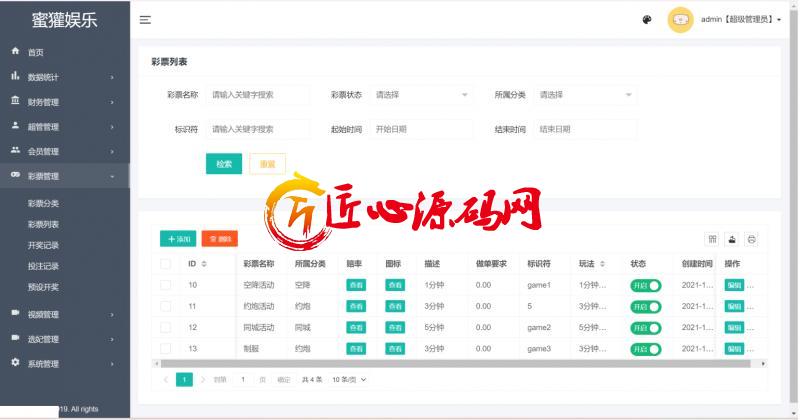
Task: Click the ellipsis after 编辑 in row 13
Action: tap(751, 349)
